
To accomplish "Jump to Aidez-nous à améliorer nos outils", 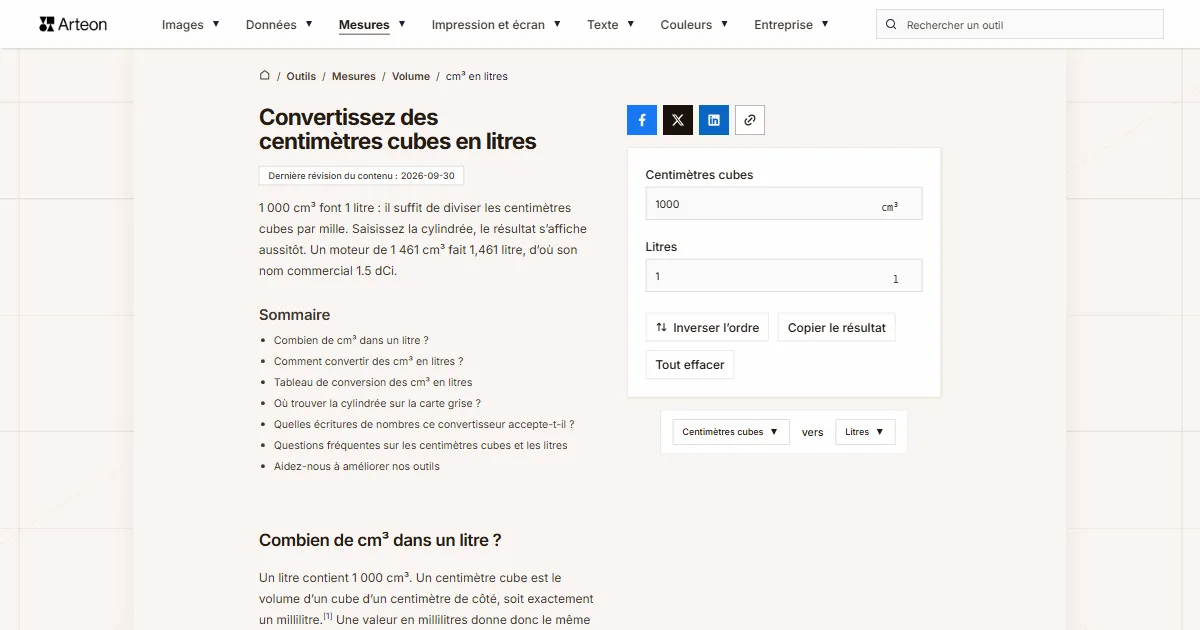I will tap(357, 466).
